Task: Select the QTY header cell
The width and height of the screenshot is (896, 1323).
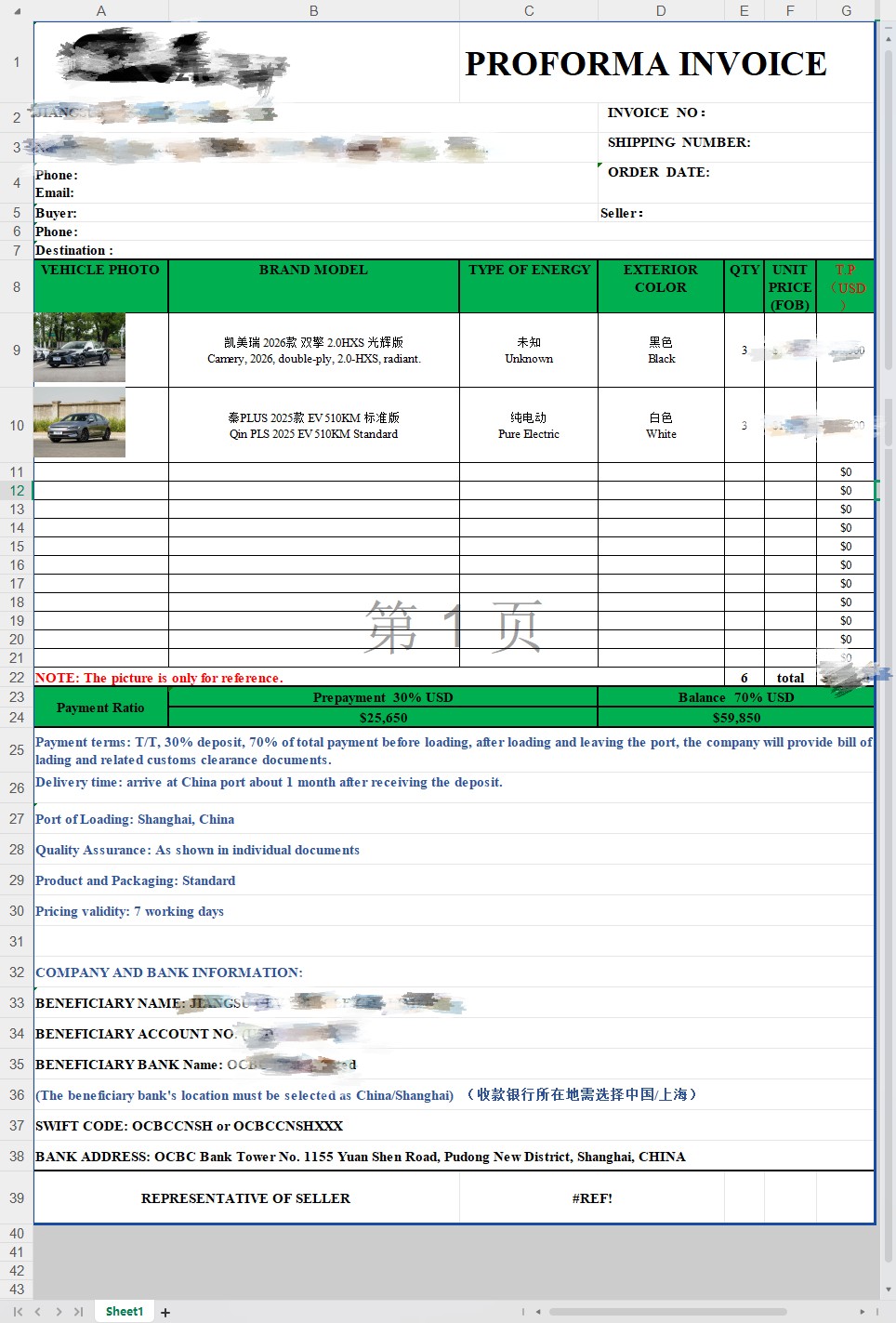Action: click(x=744, y=286)
